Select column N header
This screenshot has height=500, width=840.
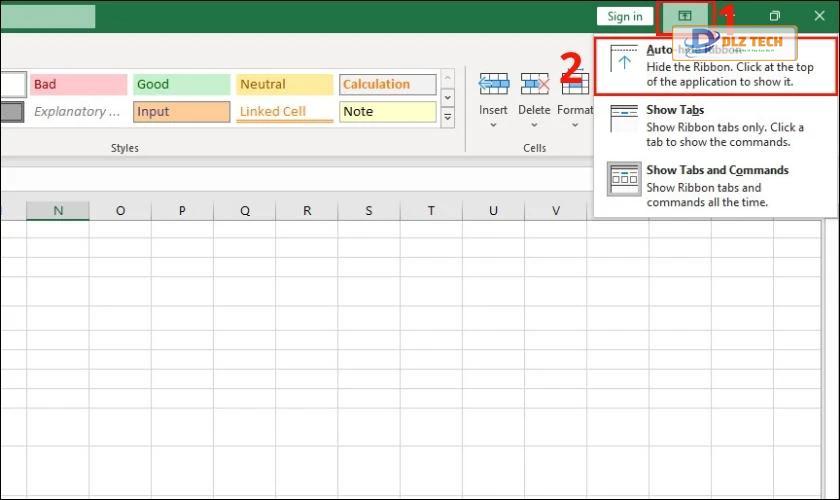click(58, 211)
